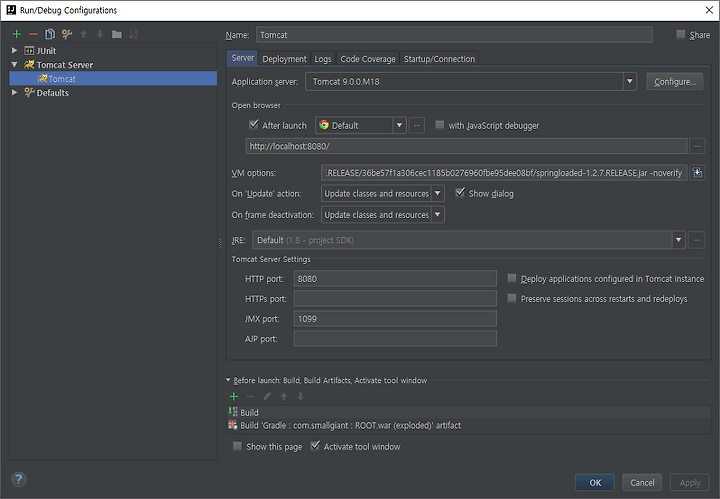Expand the JUnit tree node
This screenshot has width=720, height=499.
click(14, 50)
